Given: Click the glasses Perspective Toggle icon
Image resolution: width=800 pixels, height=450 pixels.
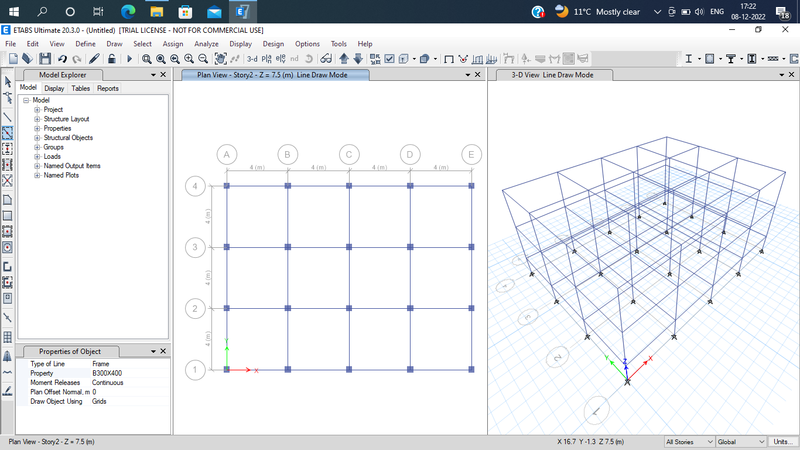Looking at the screenshot, I should 326,59.
